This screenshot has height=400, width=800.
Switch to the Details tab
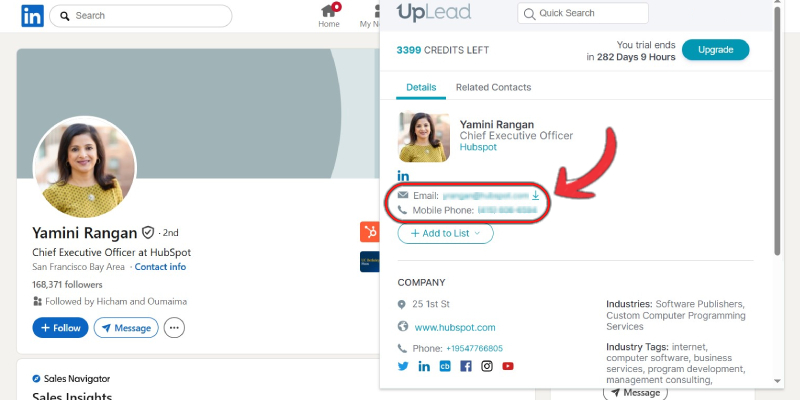(421, 87)
